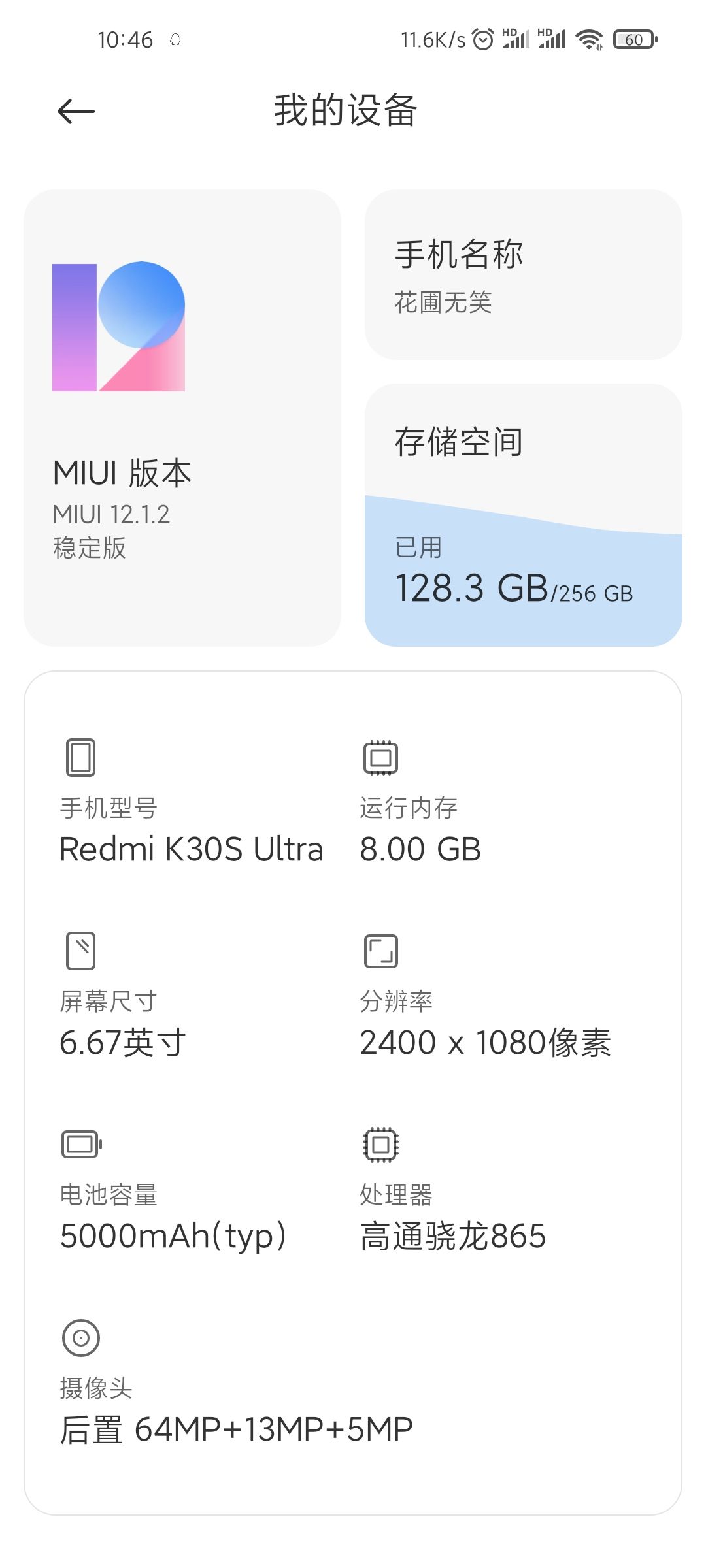Tap the alarm clock status icon
Viewport: 706px width, 1568px height.
tap(482, 40)
